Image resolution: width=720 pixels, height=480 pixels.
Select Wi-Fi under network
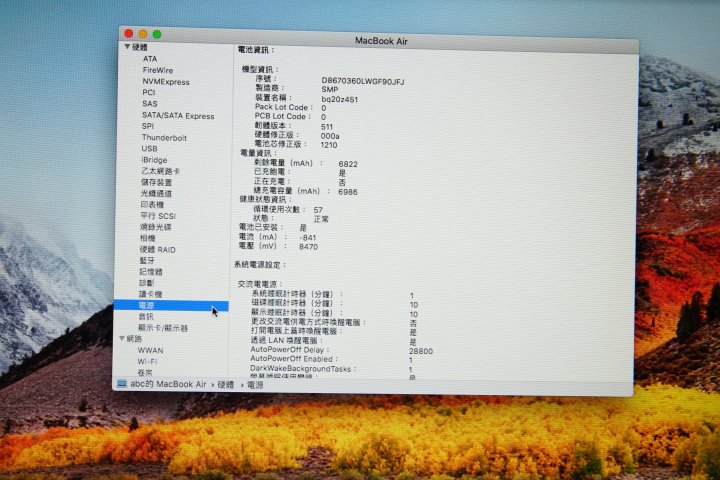pos(147,361)
